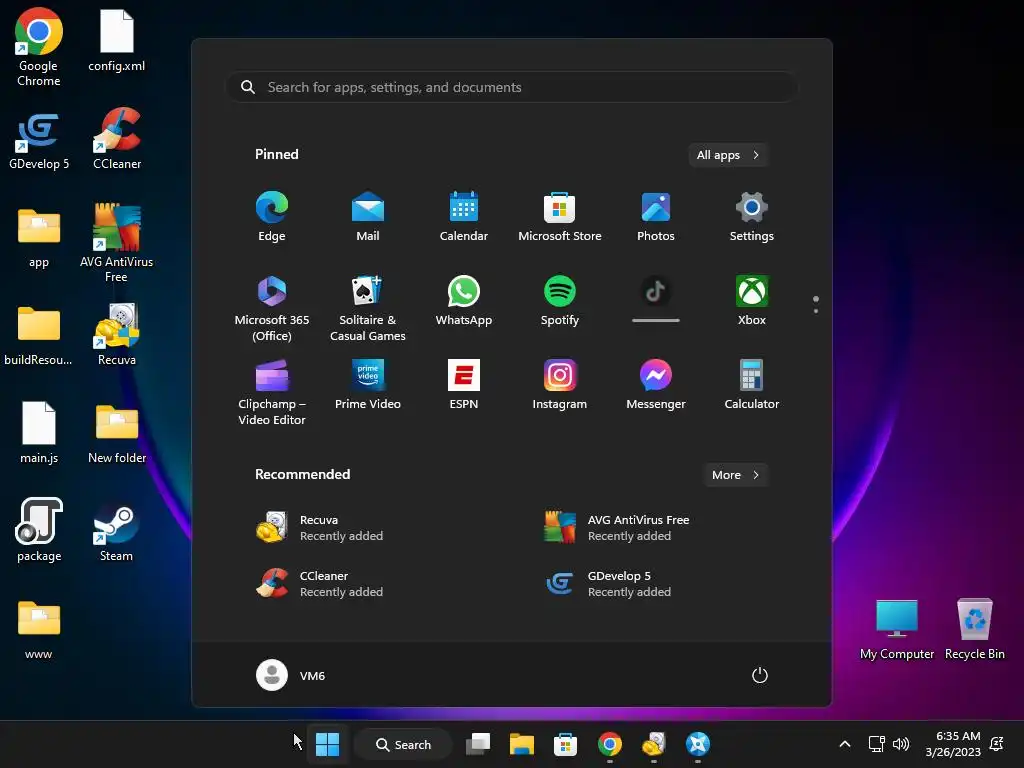Click the Windows Start button on the taskbar
The width and height of the screenshot is (1024, 768).
[x=327, y=744]
